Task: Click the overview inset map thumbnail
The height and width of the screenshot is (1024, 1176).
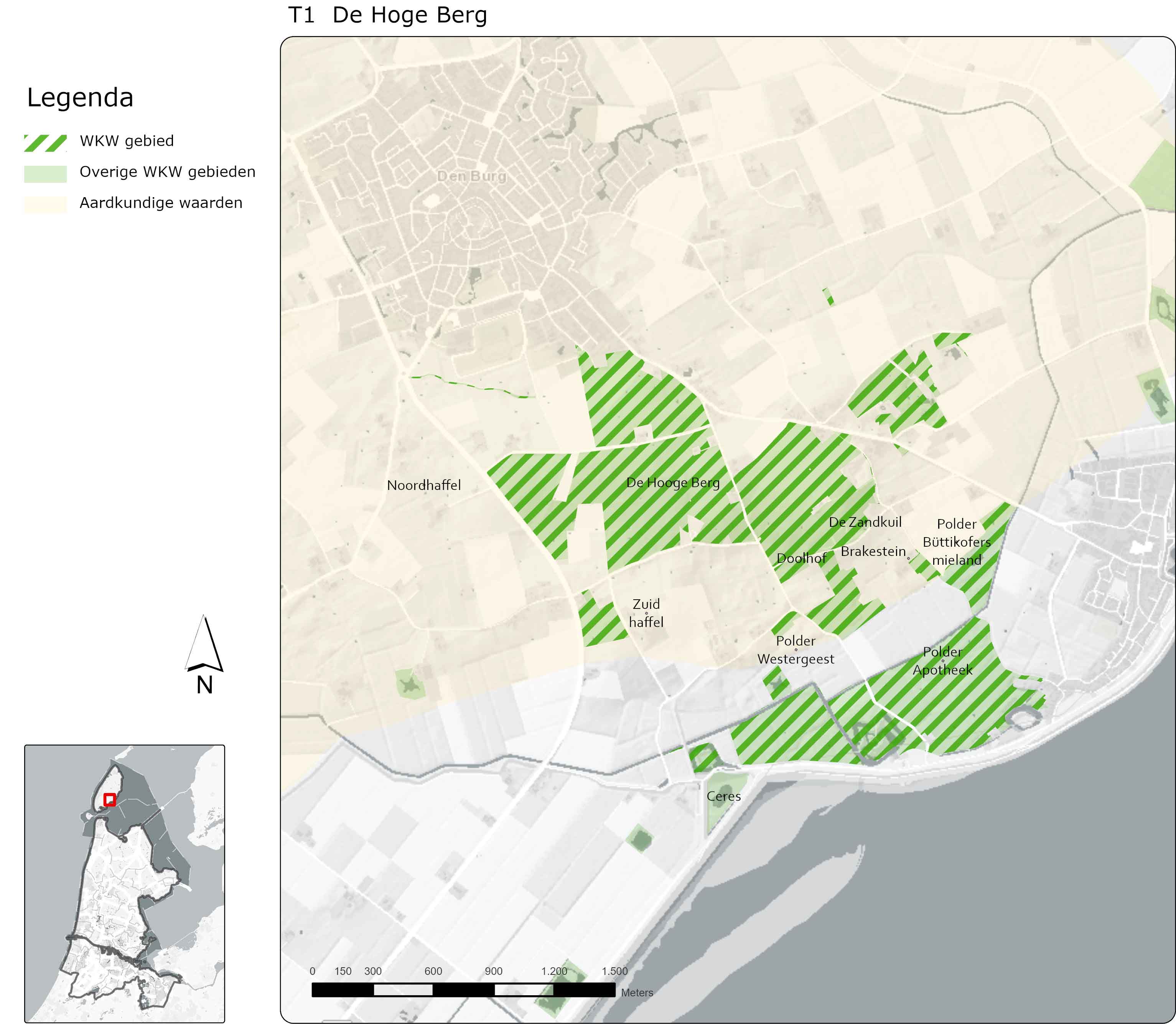Action: coord(125,884)
